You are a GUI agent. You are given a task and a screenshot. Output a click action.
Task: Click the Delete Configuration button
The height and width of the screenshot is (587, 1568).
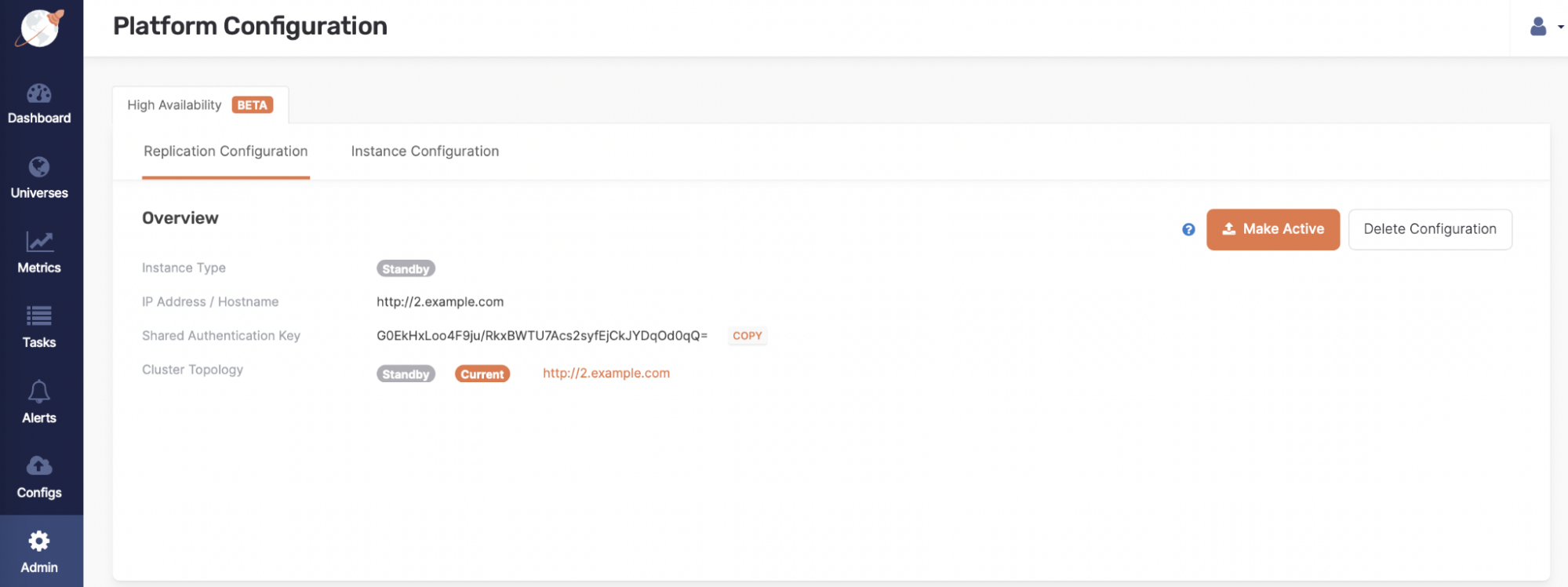[1429, 229]
